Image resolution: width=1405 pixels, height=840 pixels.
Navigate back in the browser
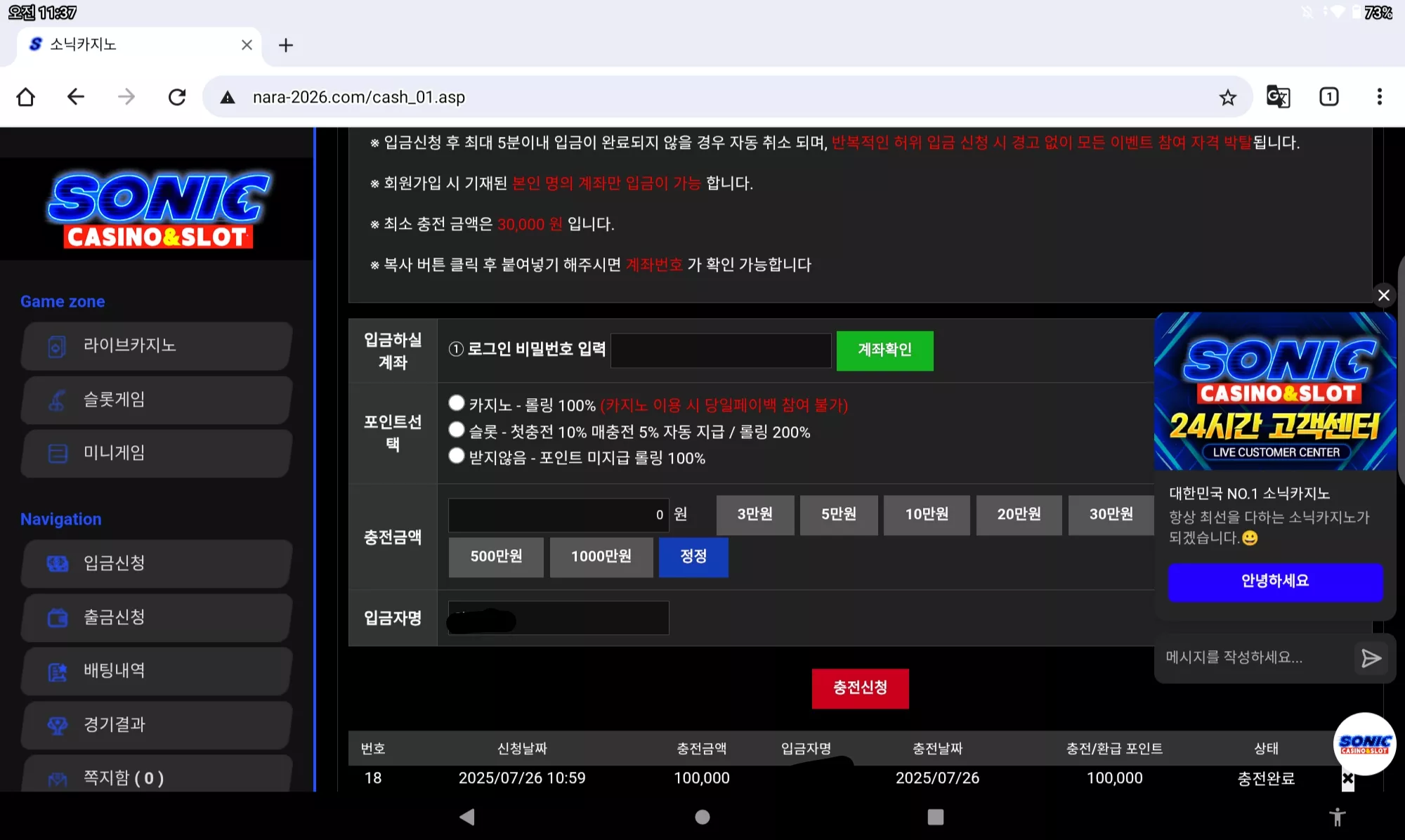click(x=76, y=97)
